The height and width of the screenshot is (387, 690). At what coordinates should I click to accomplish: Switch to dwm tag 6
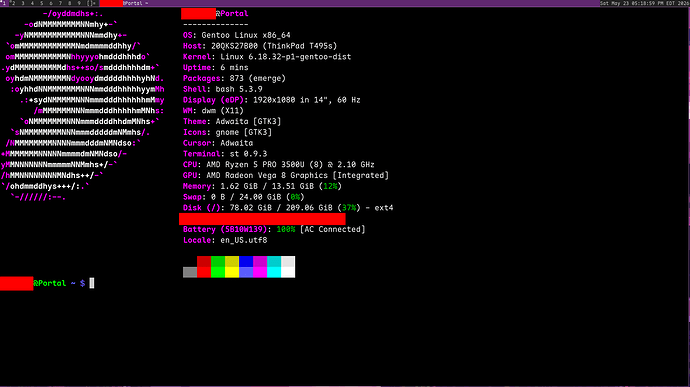(x=51, y=3)
